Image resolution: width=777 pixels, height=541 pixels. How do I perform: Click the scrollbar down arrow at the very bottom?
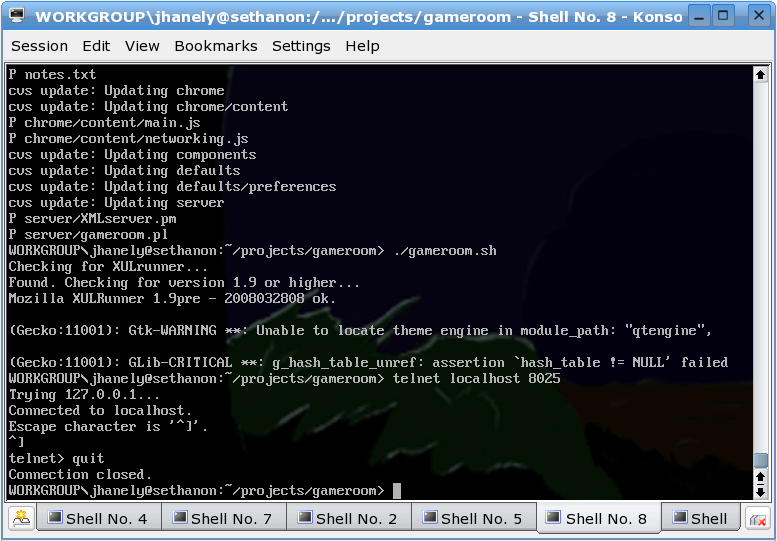coord(761,492)
